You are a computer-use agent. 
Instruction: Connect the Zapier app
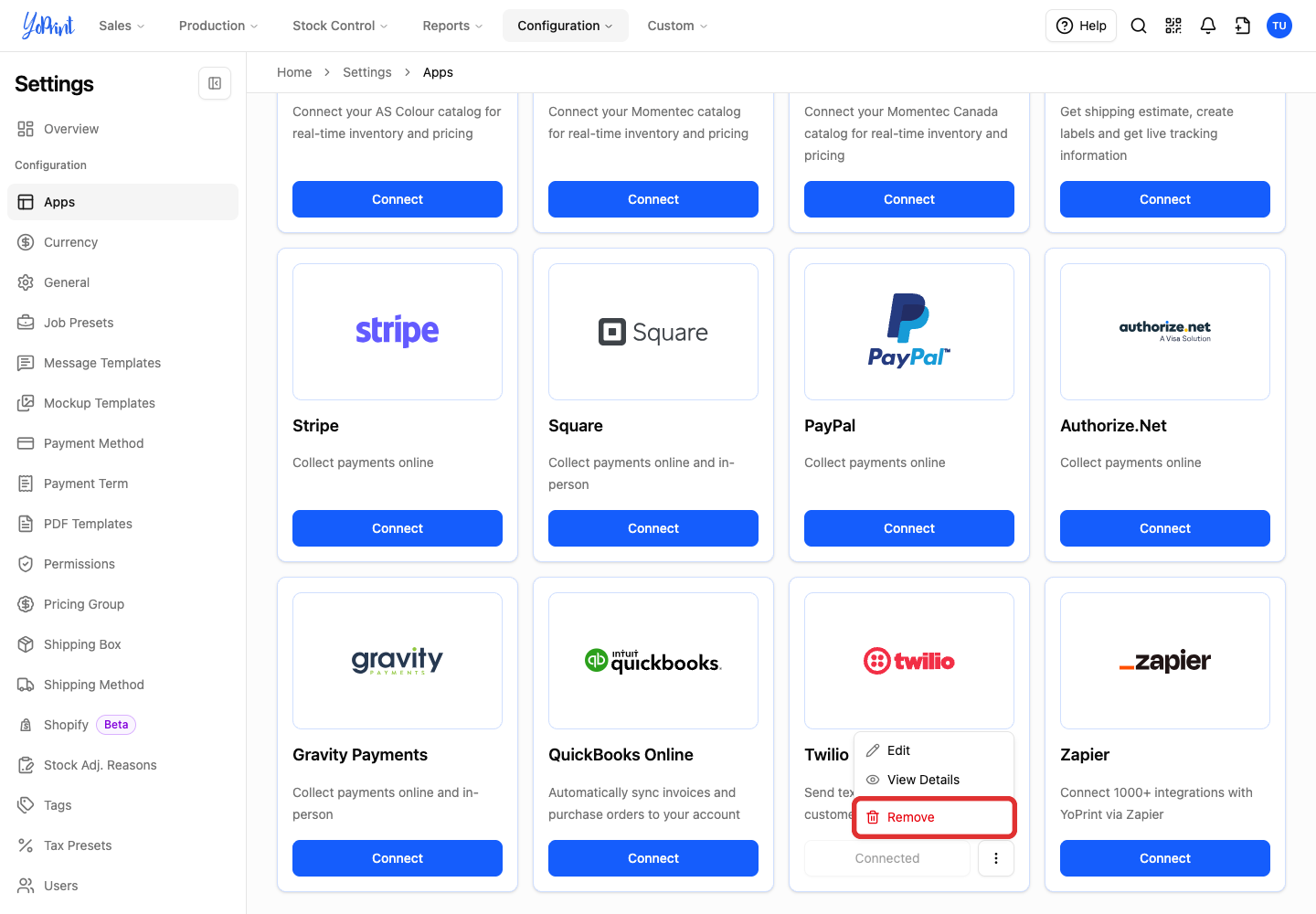[1165, 858]
